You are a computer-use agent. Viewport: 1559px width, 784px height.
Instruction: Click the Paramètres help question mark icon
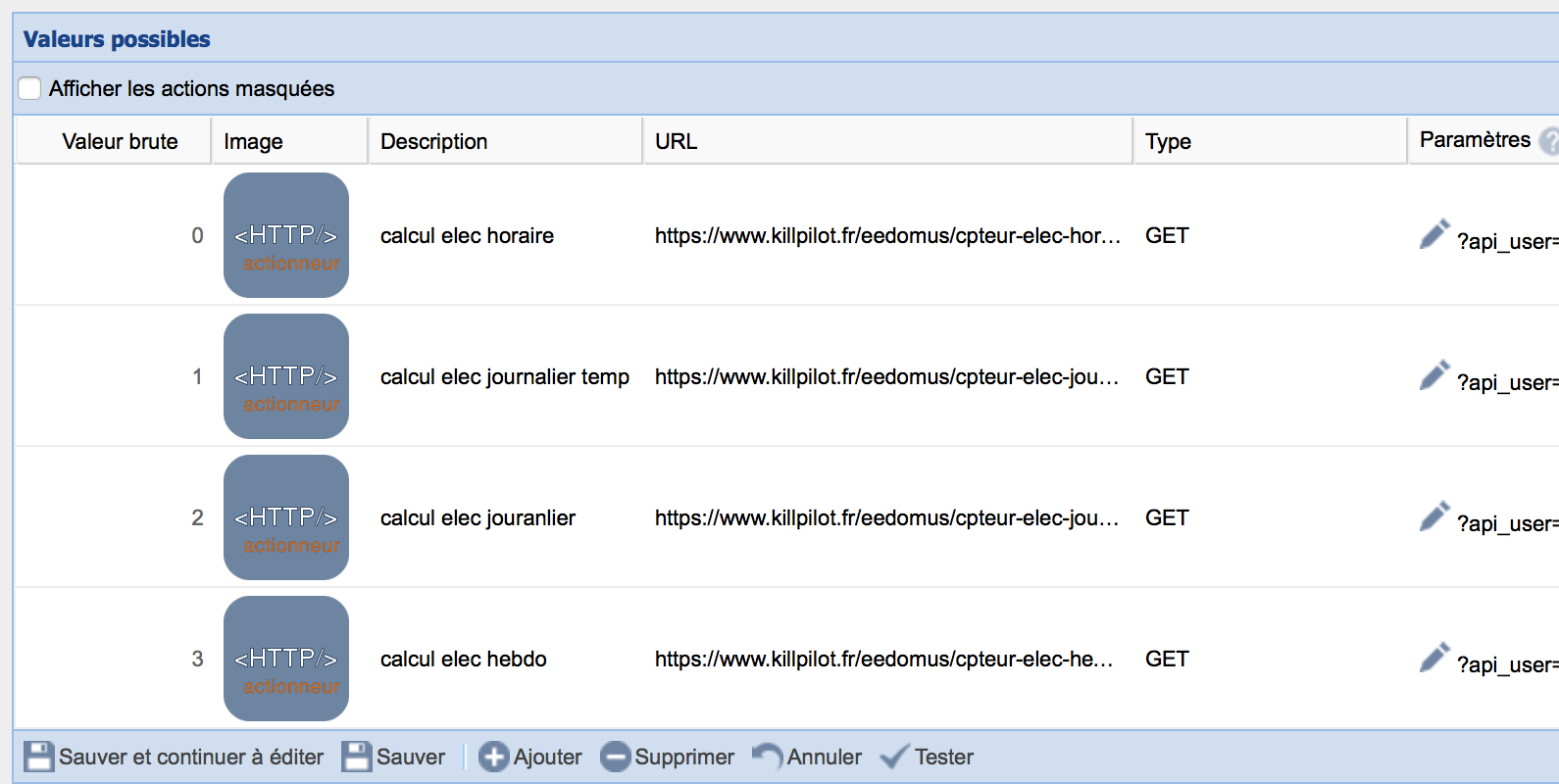tap(1549, 141)
